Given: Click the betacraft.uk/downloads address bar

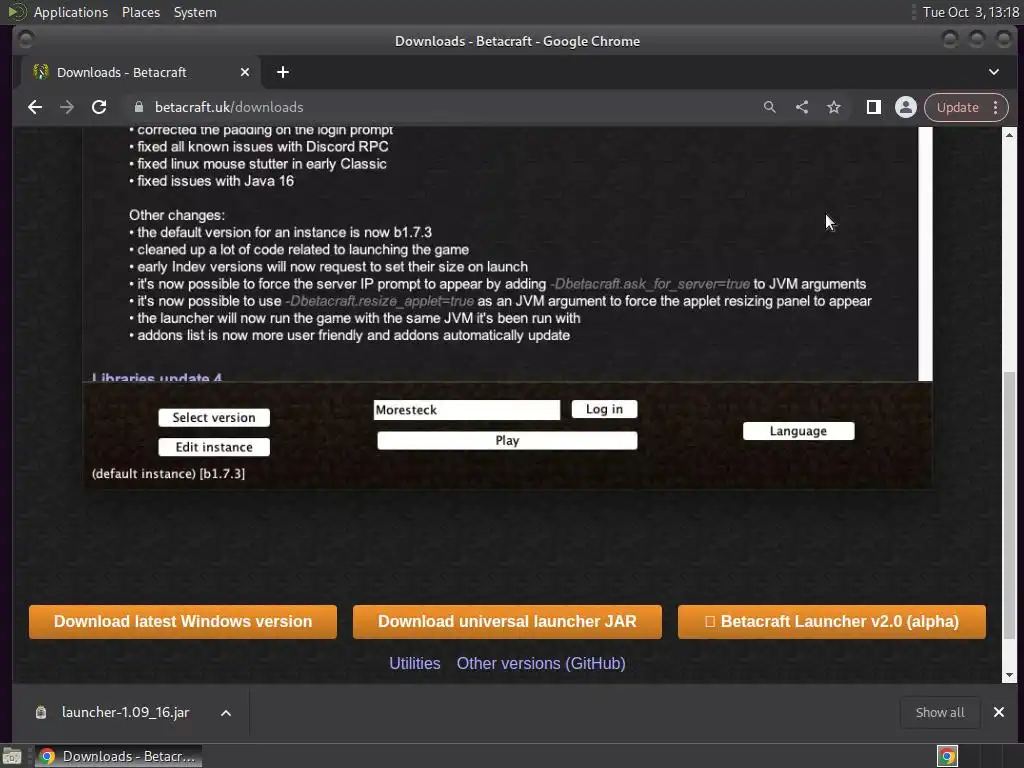Looking at the screenshot, I should tap(444, 107).
